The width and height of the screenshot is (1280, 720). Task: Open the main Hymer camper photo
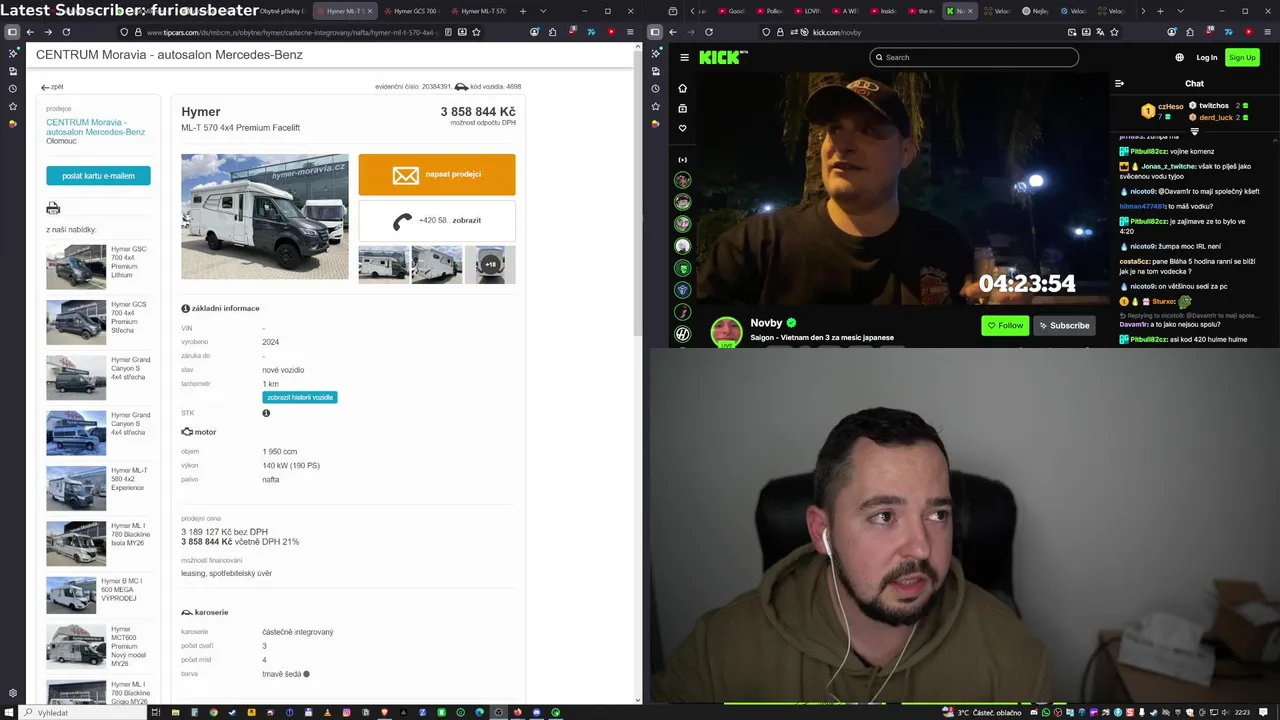[x=265, y=216]
